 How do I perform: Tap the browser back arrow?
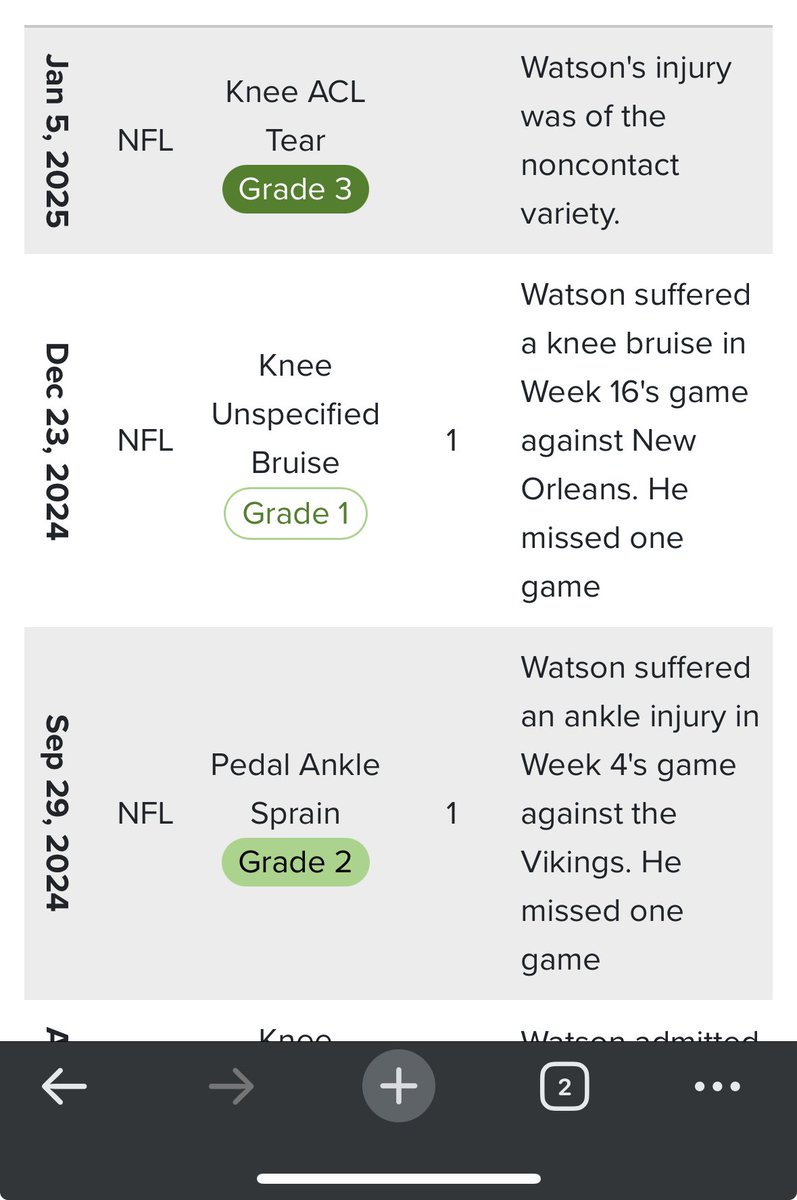pos(64,1086)
